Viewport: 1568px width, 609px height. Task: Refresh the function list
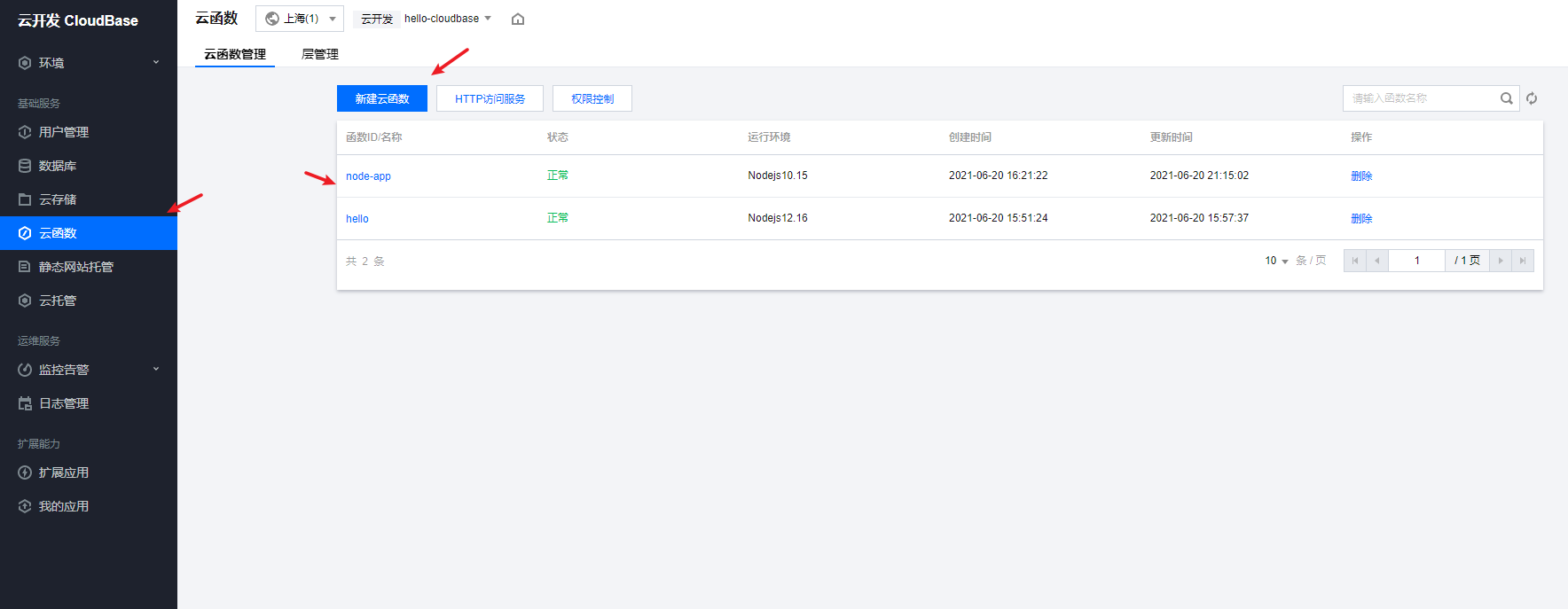(1532, 98)
